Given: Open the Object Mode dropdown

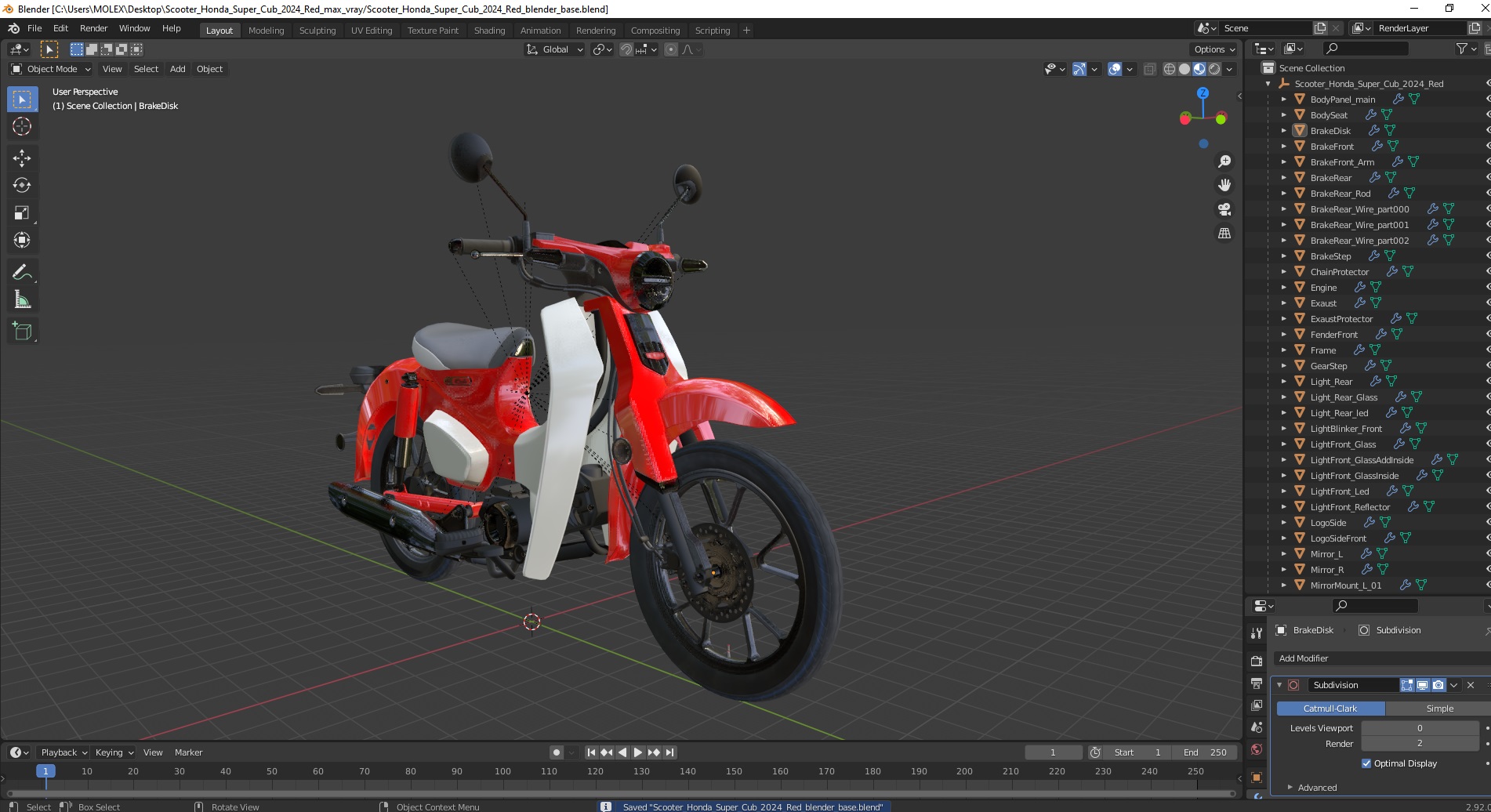Looking at the screenshot, I should click(x=50, y=69).
